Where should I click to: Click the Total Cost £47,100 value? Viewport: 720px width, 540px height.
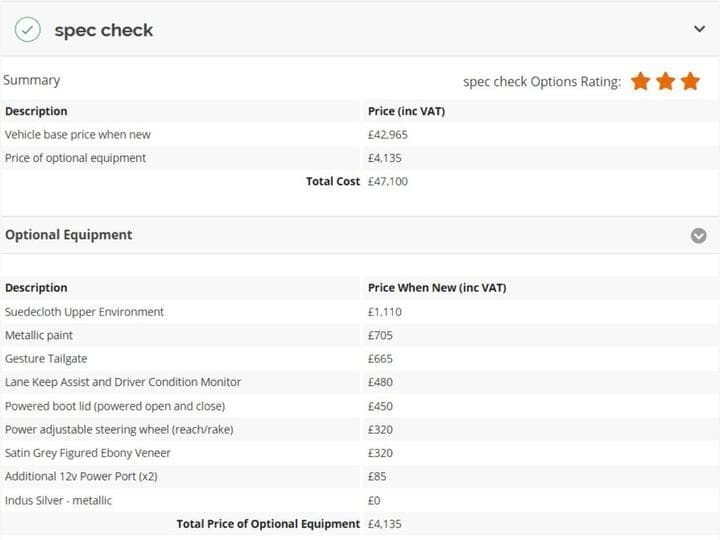pos(388,181)
